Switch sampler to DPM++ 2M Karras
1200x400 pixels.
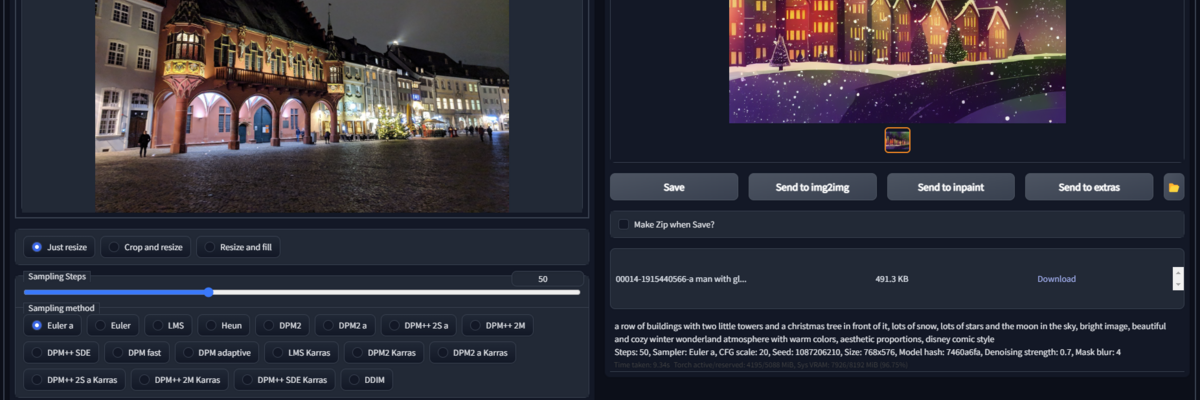179,380
